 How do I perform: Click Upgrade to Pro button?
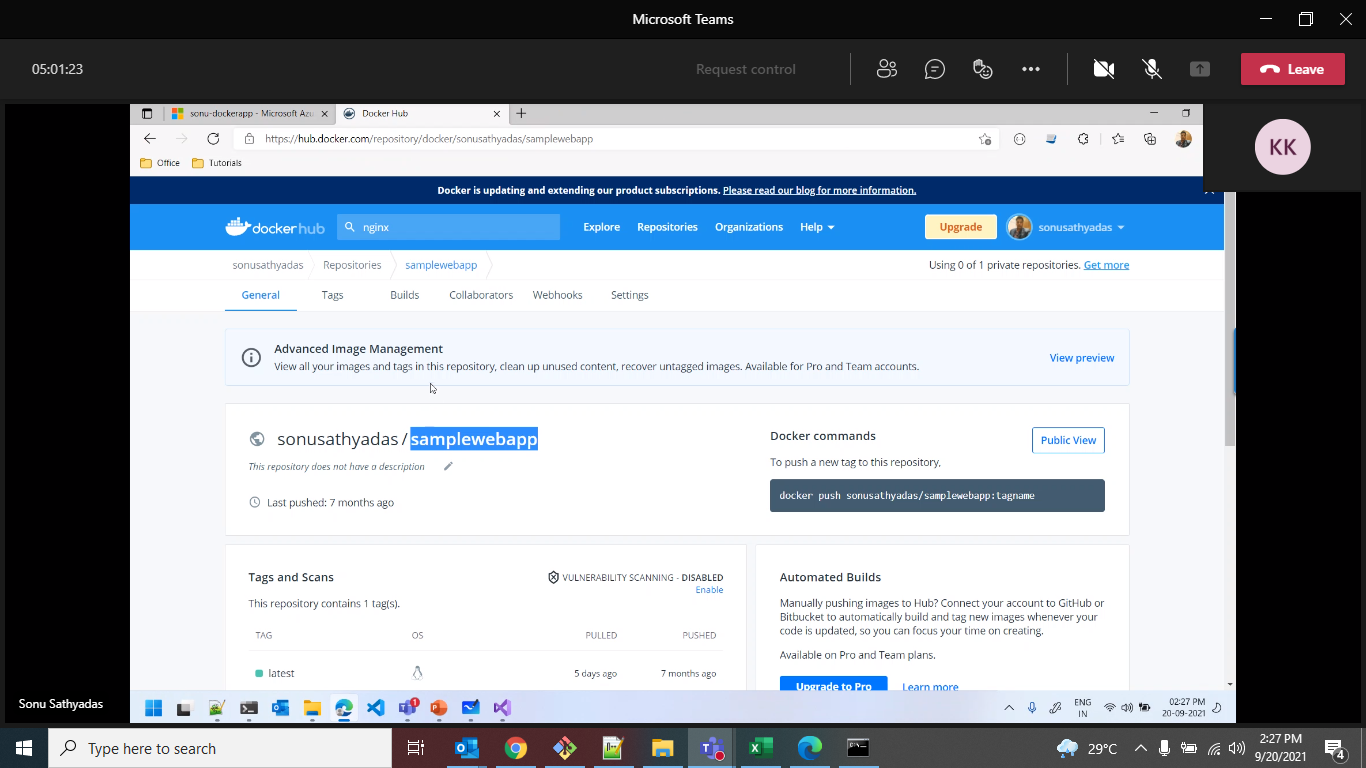pyautogui.click(x=834, y=686)
